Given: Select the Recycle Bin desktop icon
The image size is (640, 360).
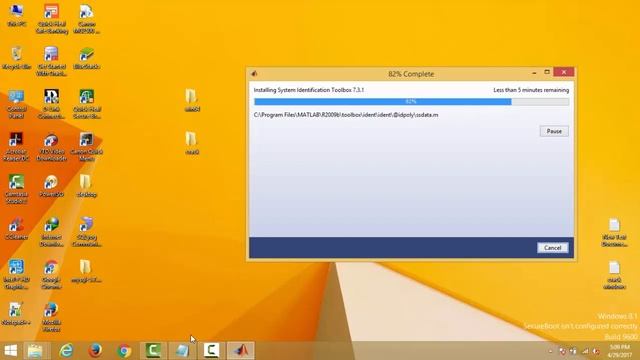Looking at the screenshot, I should [x=16, y=58].
